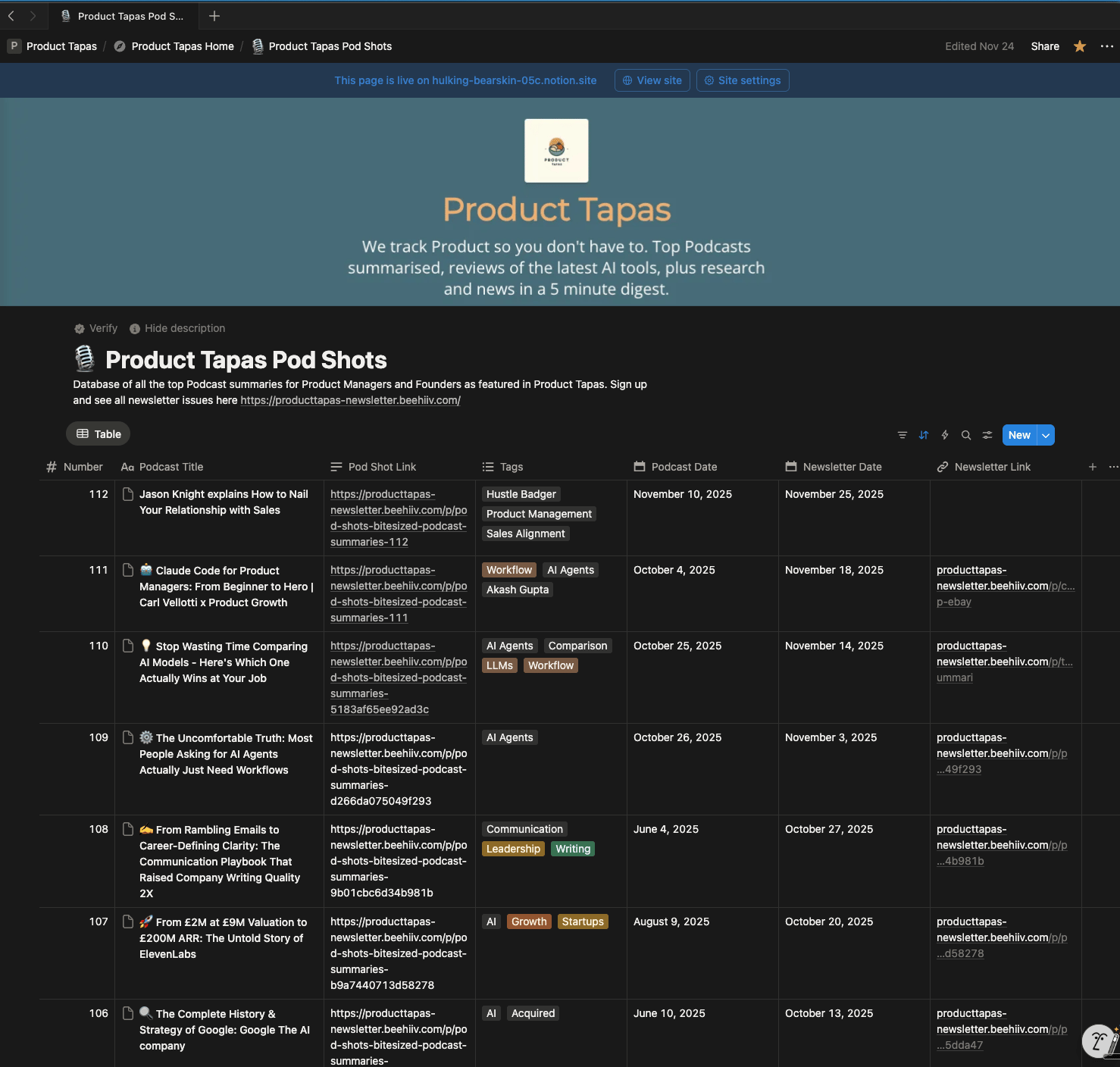Click the Hustle Badger tag
The image size is (1120, 1067).
point(521,494)
